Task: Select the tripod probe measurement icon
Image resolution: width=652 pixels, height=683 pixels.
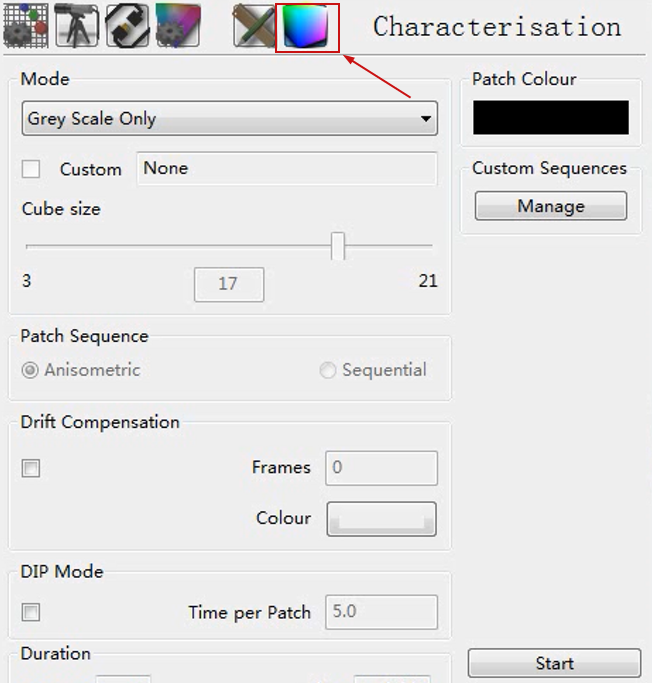Action: tap(77, 26)
